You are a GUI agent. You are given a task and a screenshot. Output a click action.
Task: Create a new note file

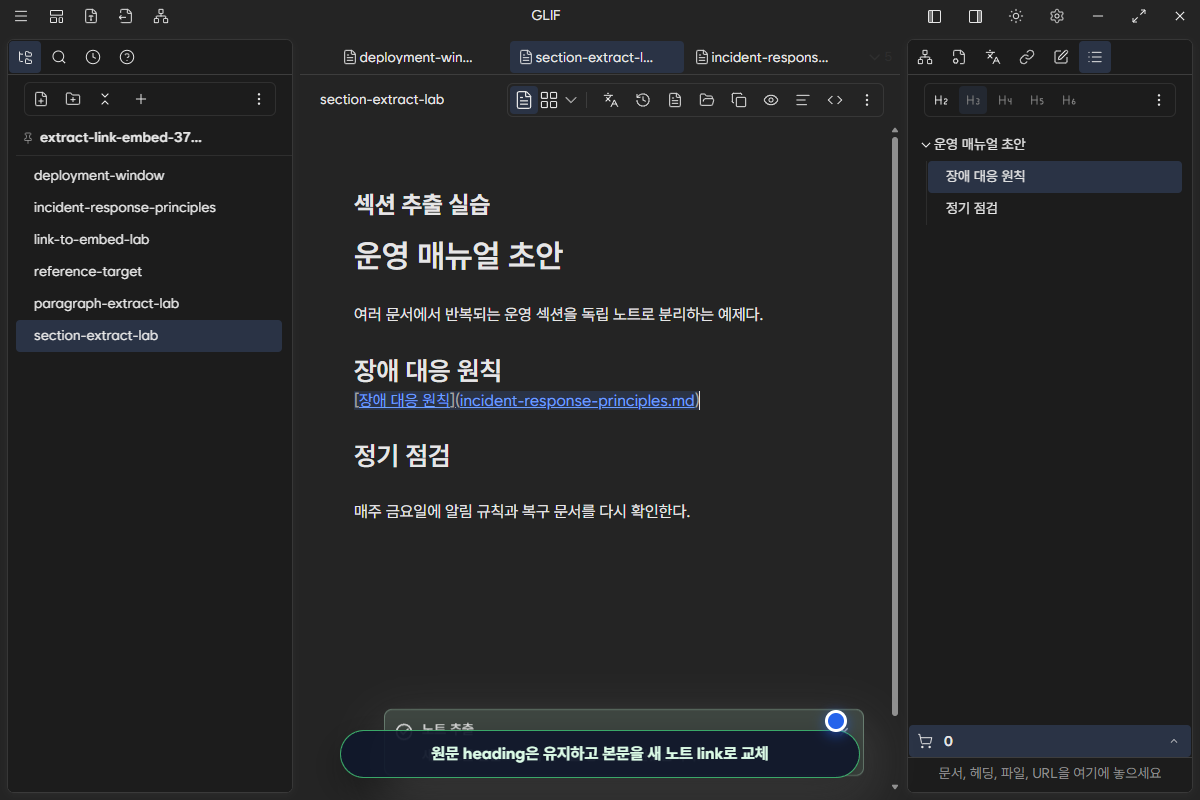[41, 99]
